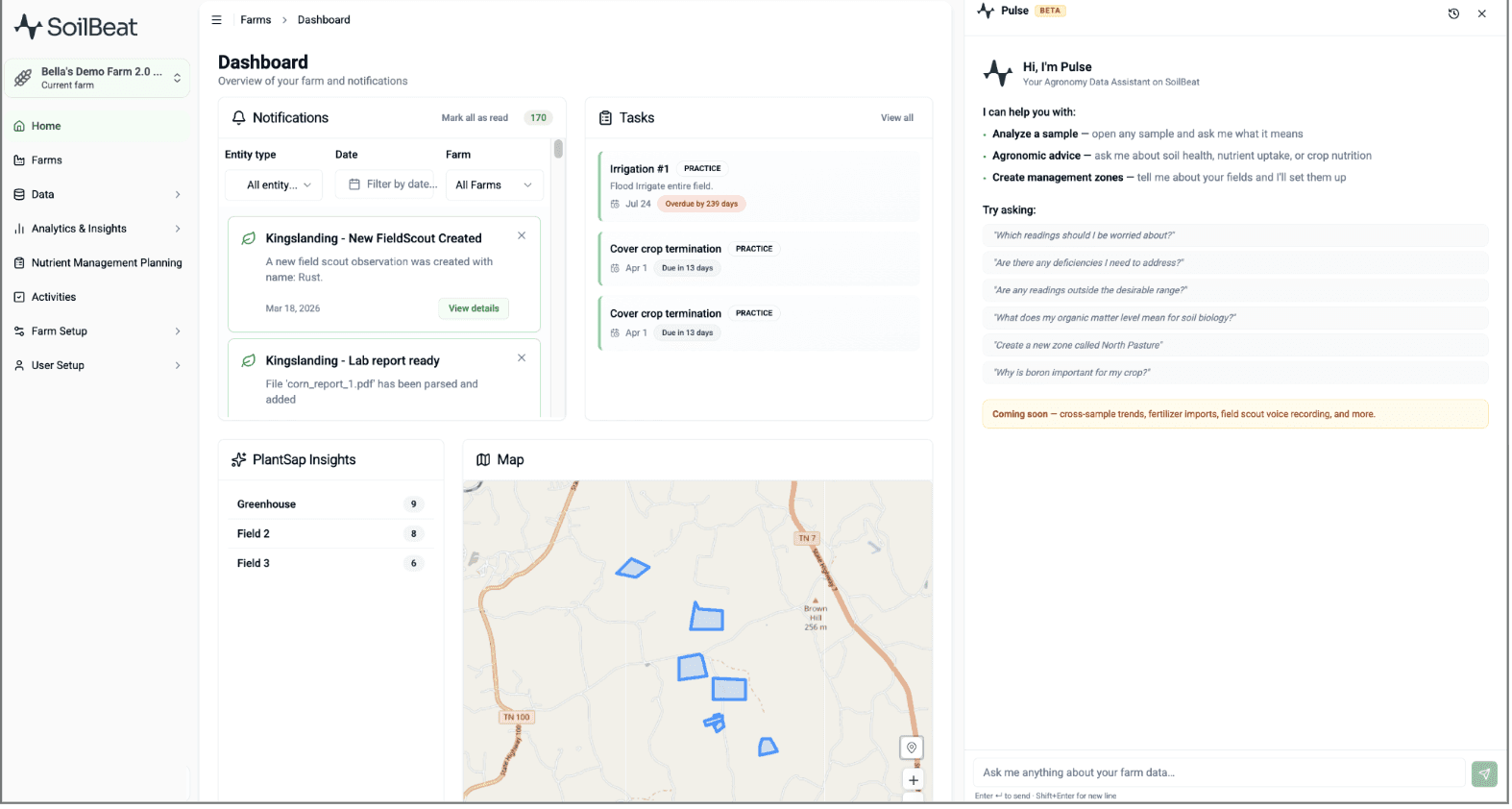Screen dimensions: 1512x809
Task: Click Farms breadcrumb link
Action: [x=256, y=19]
